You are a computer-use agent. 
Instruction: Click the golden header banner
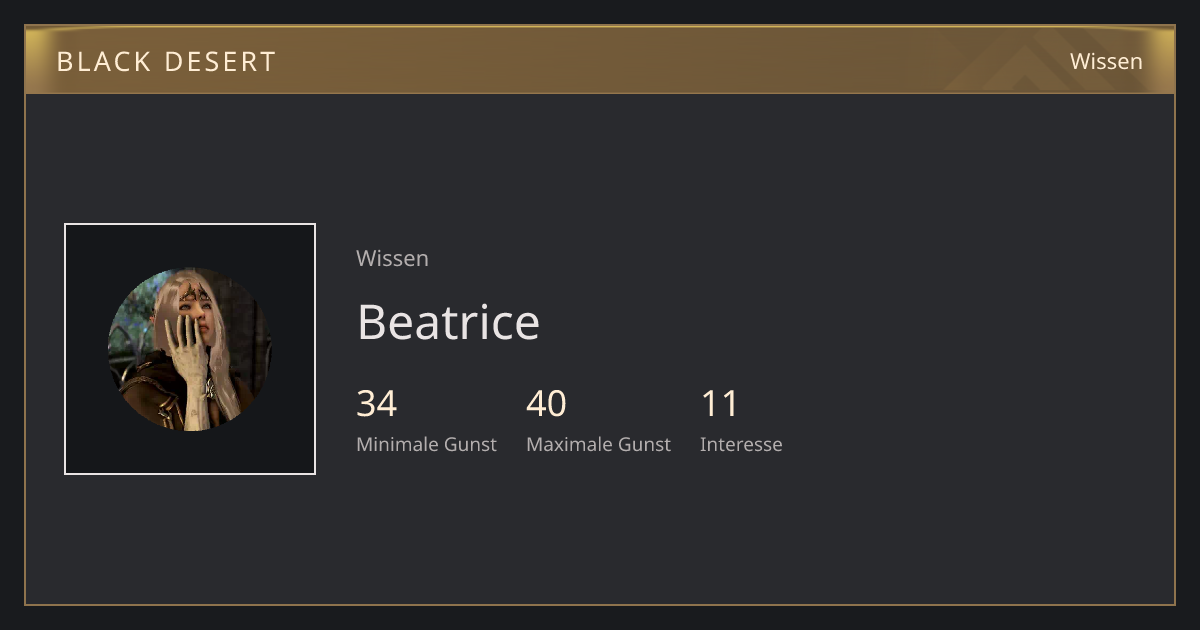(600, 60)
